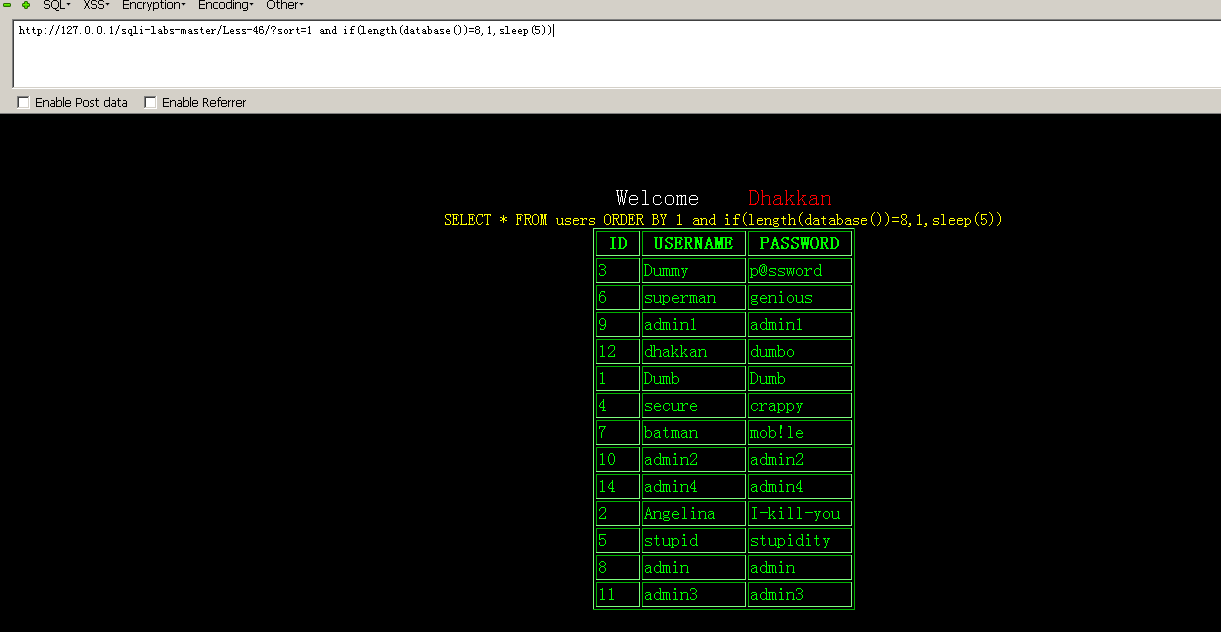Click the PASSWORD column header
This screenshot has height=632, width=1221.
(x=800, y=244)
